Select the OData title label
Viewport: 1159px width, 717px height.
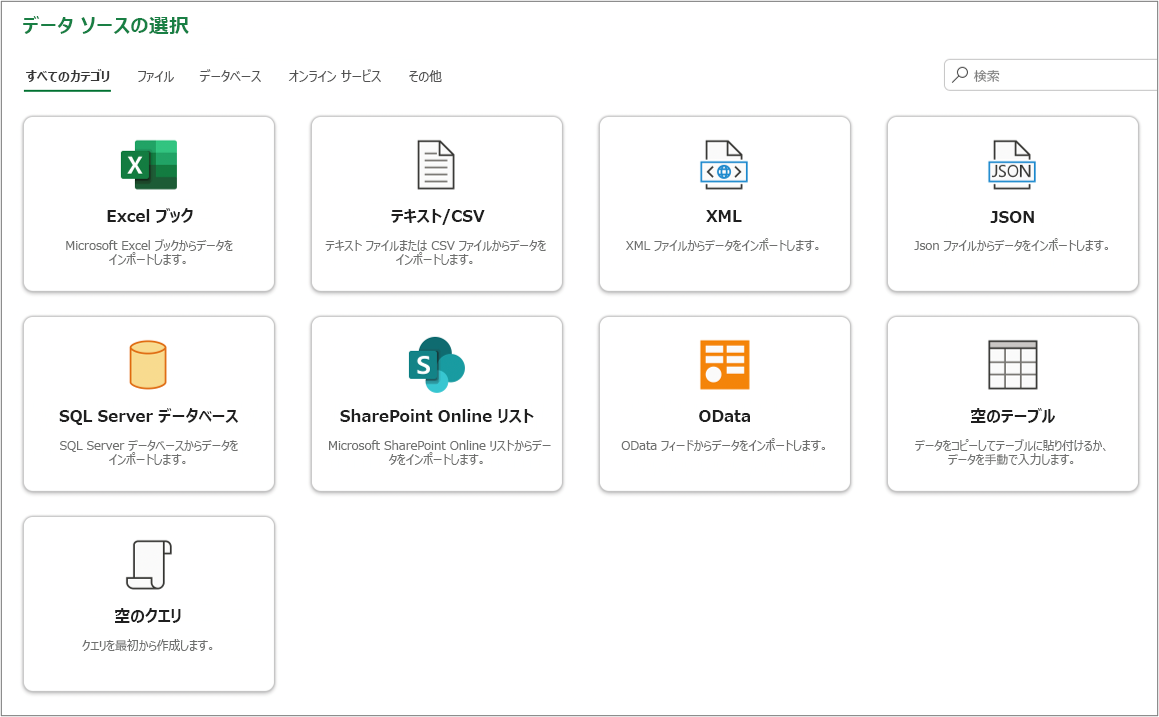724,416
